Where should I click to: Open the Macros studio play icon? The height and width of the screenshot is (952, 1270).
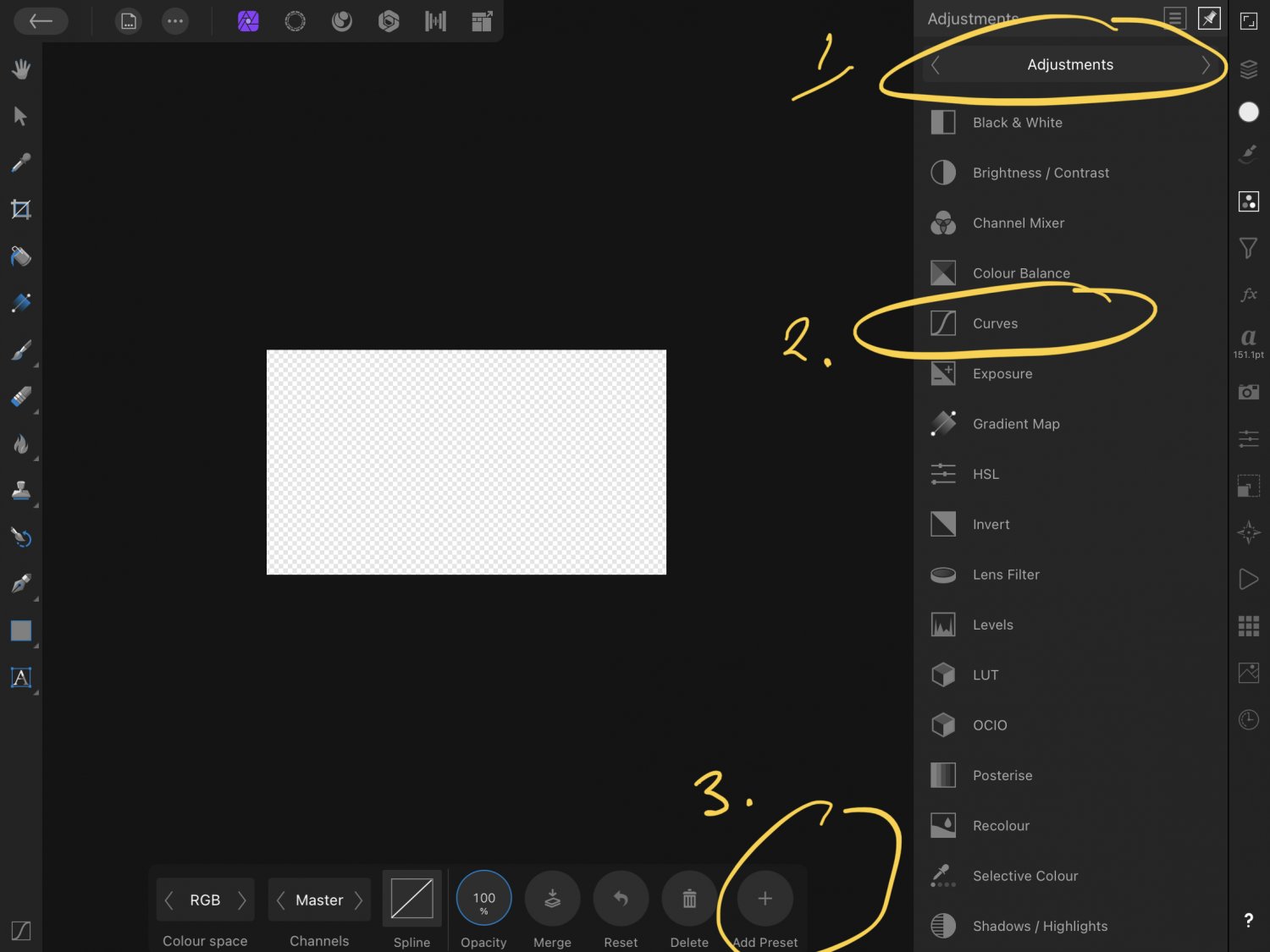1249,579
